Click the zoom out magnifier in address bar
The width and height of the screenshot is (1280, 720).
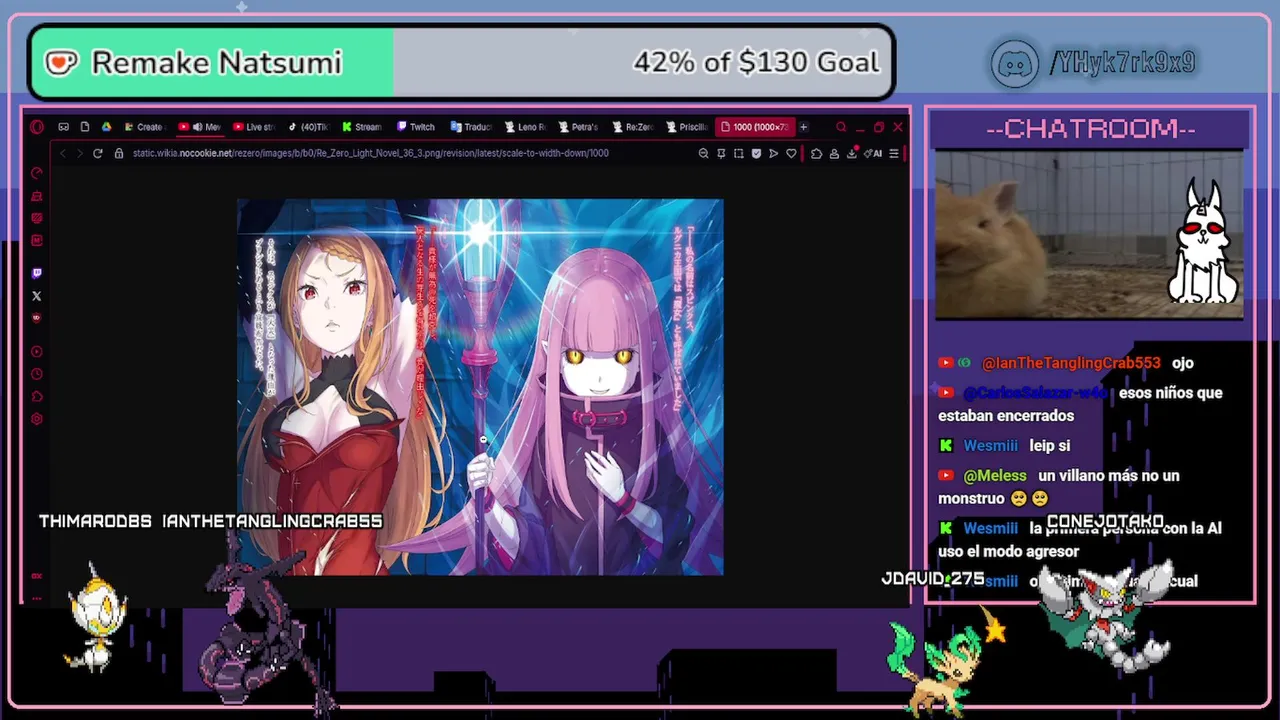coord(703,153)
